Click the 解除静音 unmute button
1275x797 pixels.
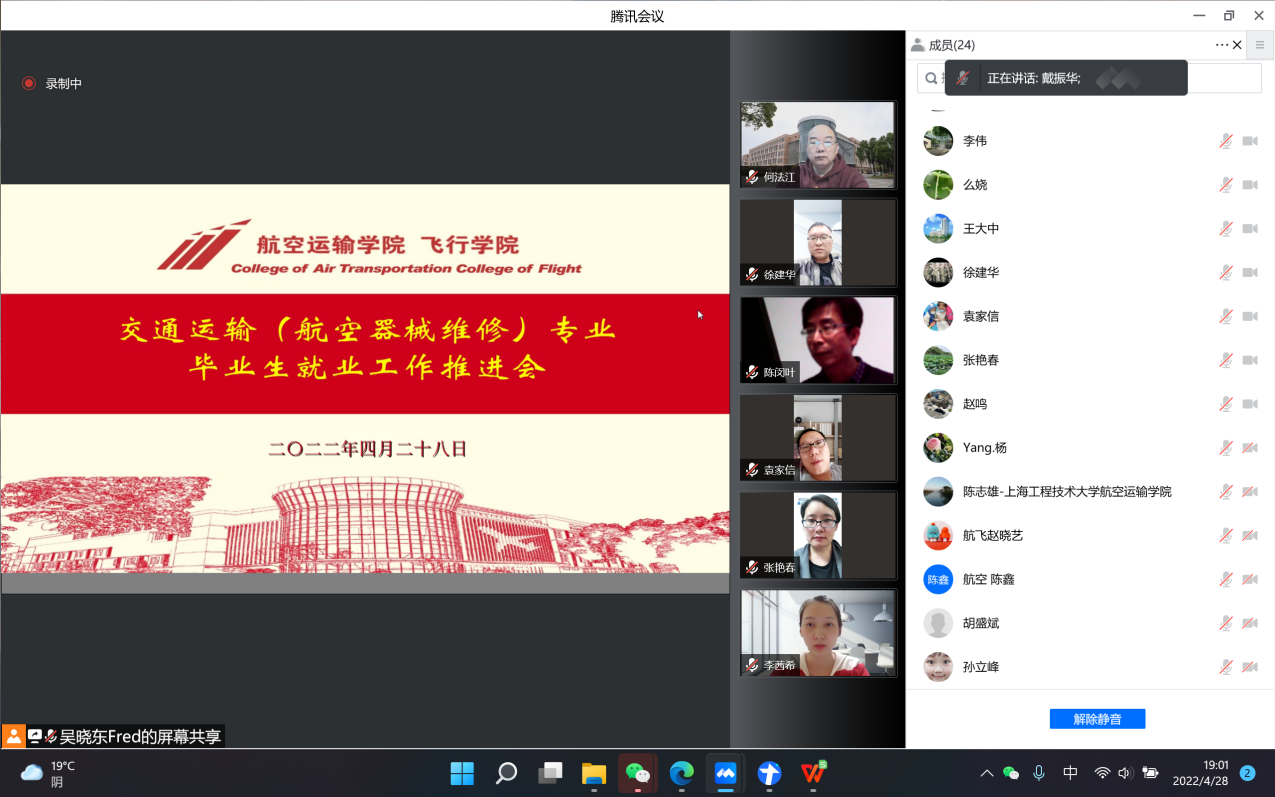[1097, 719]
